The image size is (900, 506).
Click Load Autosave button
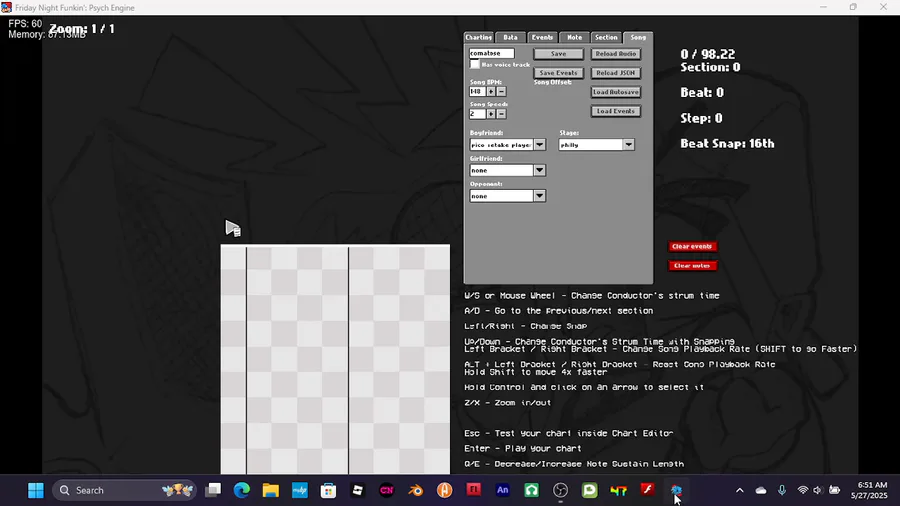(616, 92)
